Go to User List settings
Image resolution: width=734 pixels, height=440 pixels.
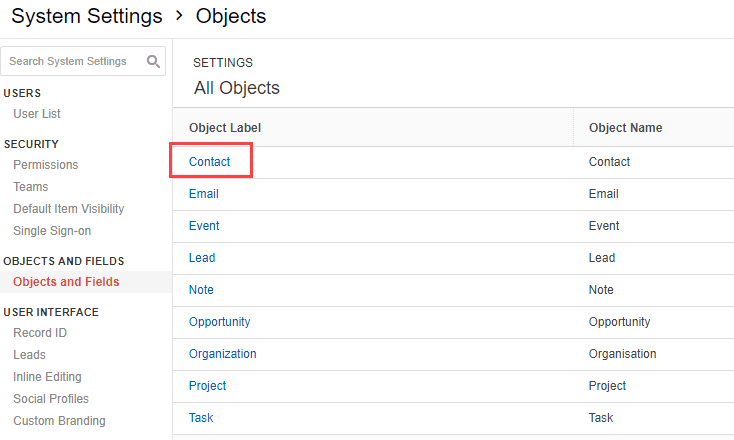37,114
